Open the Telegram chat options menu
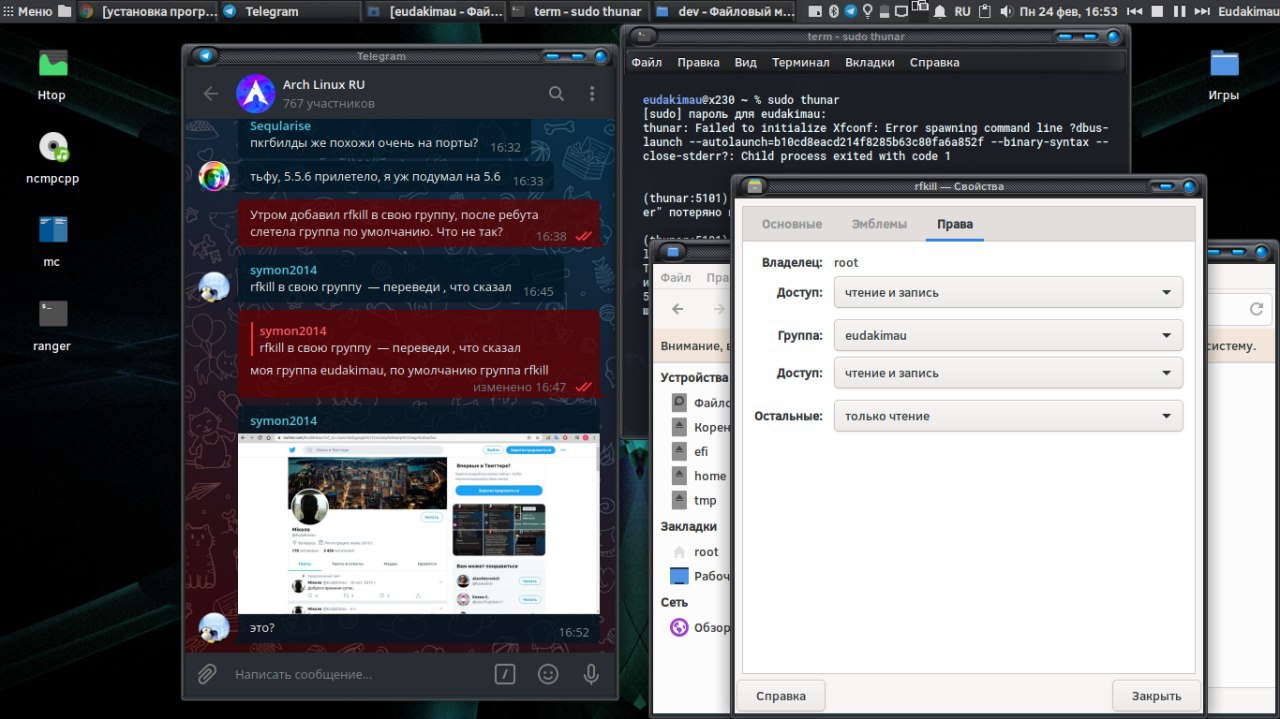Screen dimensions: 1280x719 (x=592, y=94)
